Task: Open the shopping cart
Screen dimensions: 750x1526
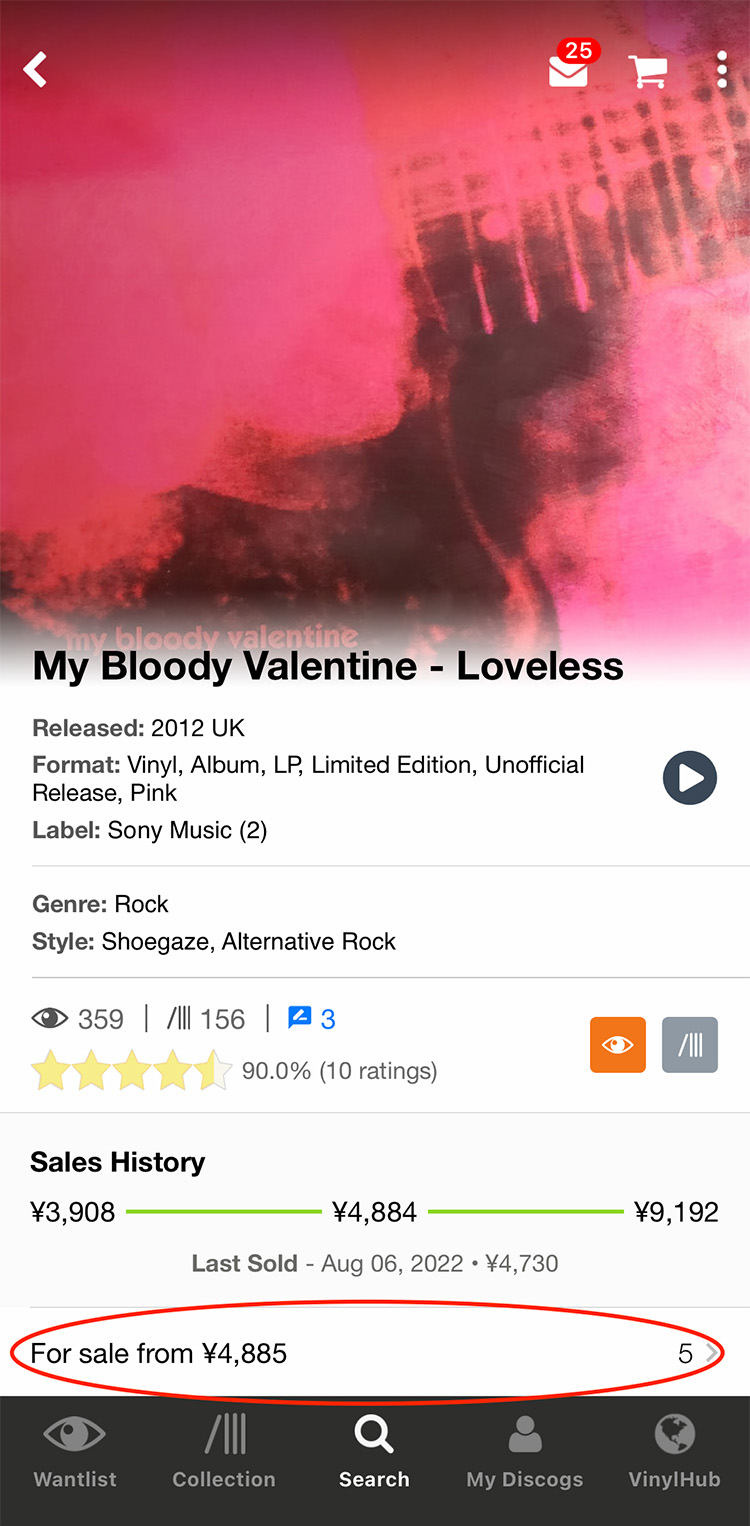Action: (x=647, y=70)
